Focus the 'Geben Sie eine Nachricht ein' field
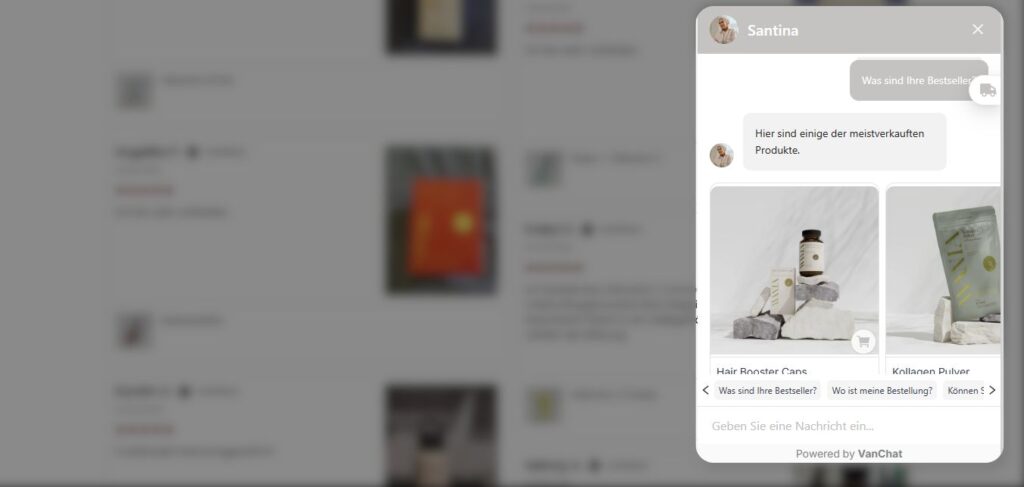Screen dimensions: 1024x487 (848, 426)
